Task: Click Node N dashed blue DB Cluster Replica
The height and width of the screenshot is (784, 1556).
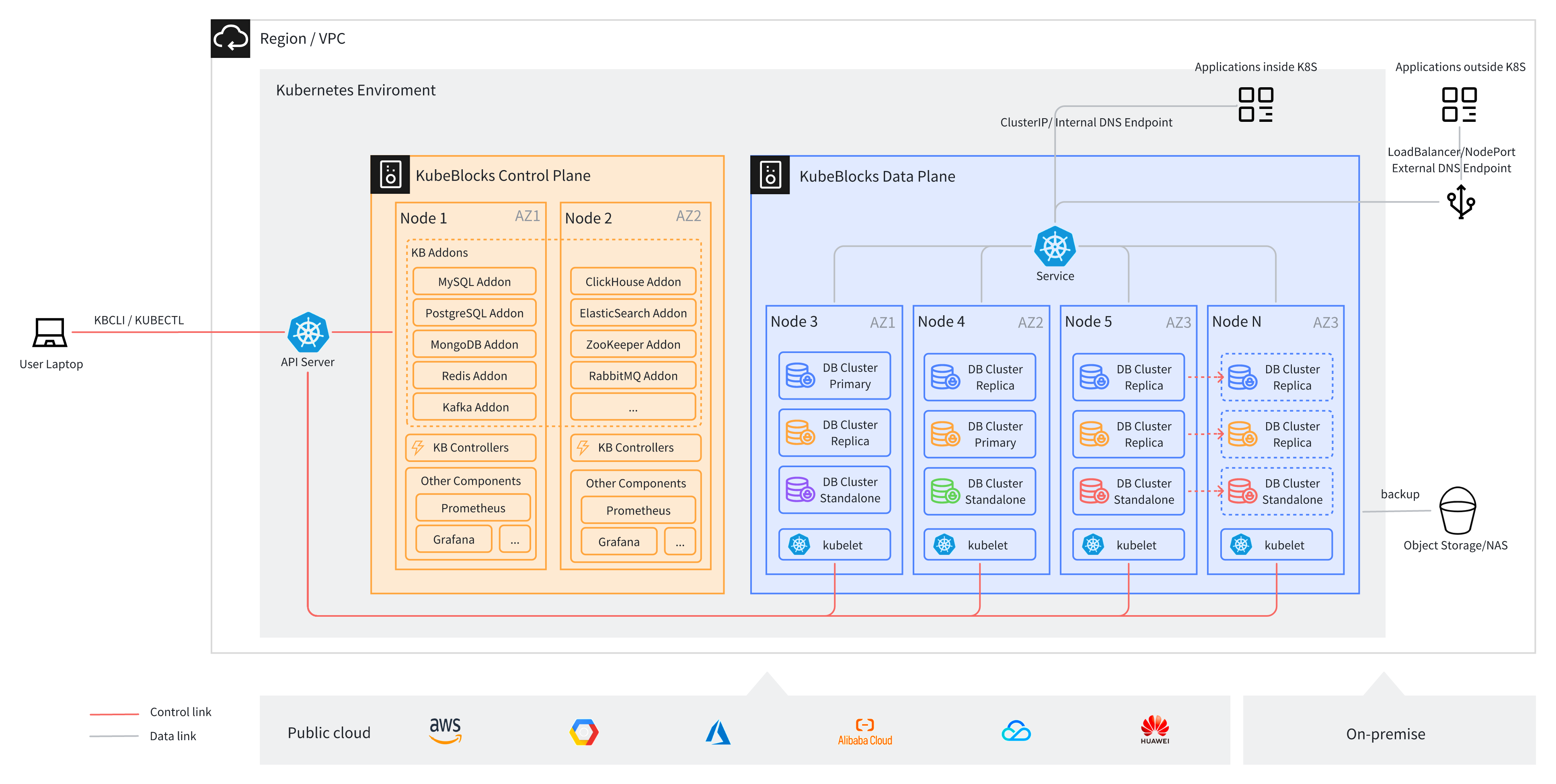Action: pos(1276,377)
